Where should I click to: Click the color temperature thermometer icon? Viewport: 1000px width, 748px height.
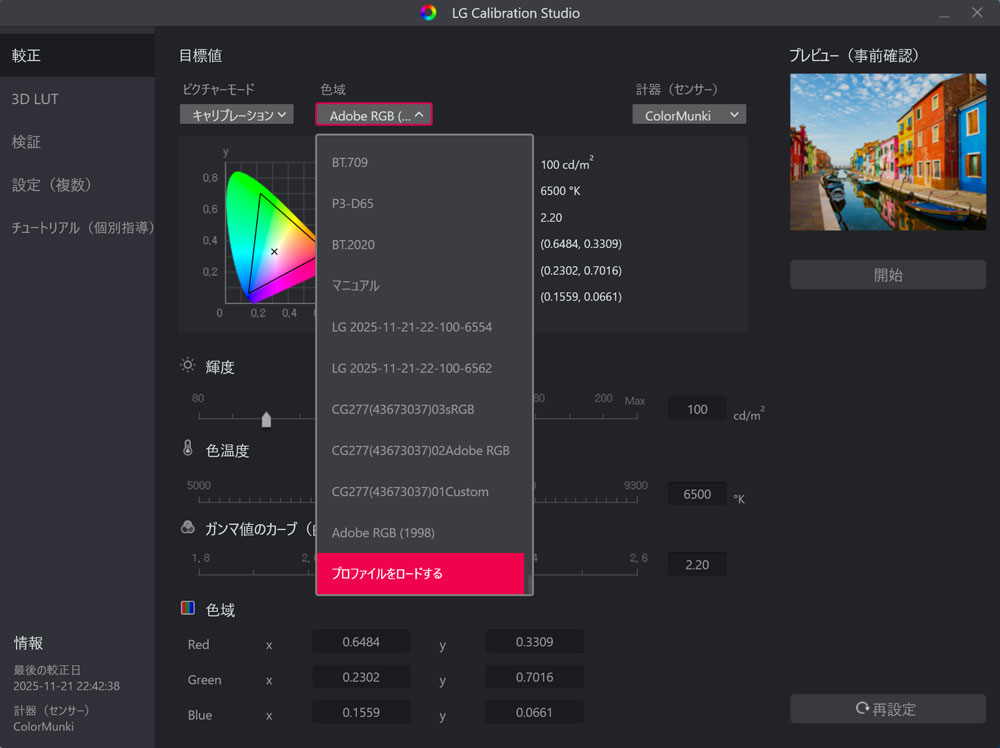(187, 448)
